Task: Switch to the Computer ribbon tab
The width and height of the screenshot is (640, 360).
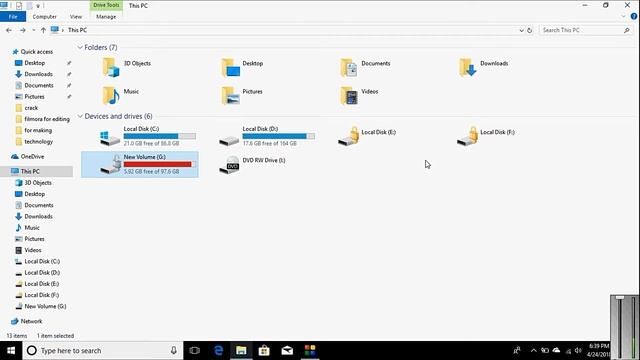Action: coord(44,17)
